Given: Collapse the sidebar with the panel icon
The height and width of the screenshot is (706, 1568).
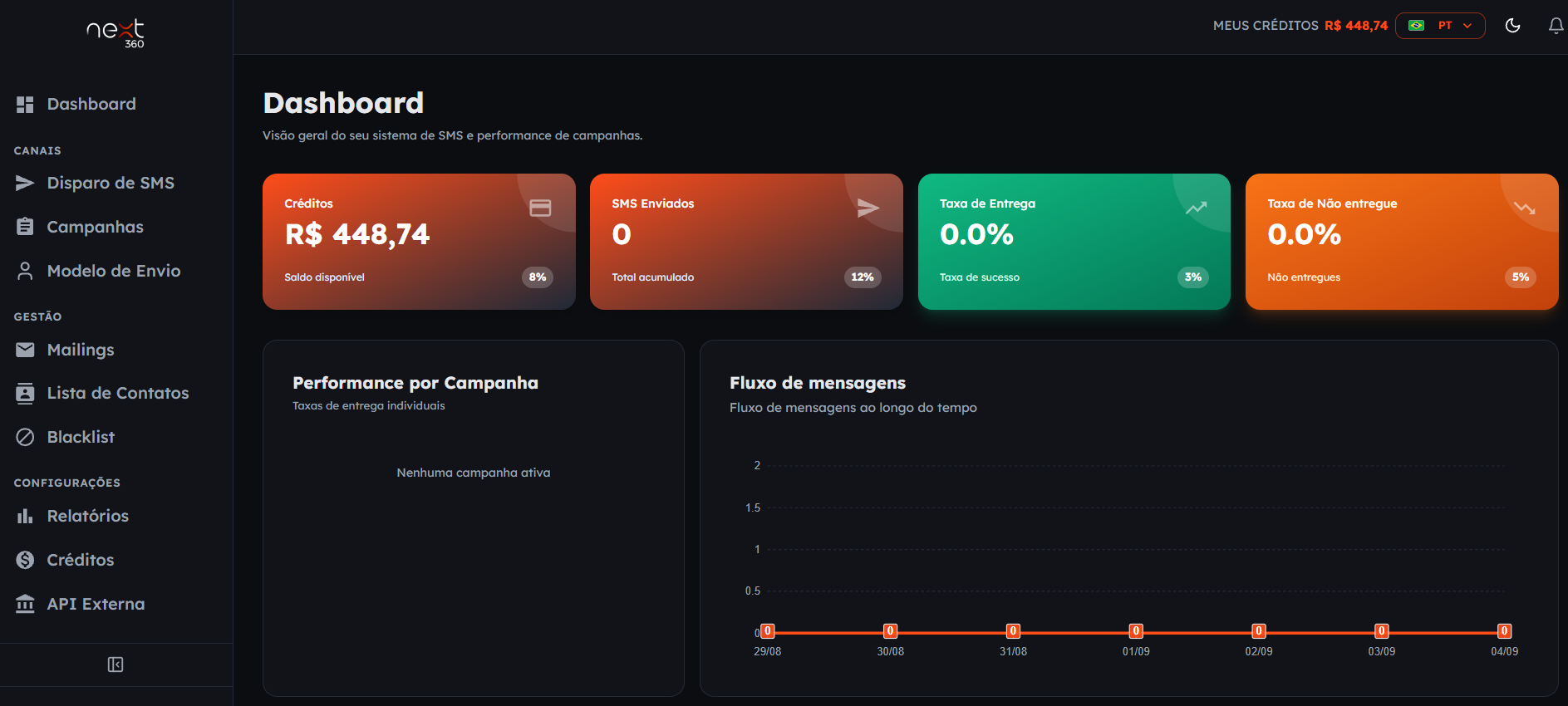Looking at the screenshot, I should click(x=116, y=664).
